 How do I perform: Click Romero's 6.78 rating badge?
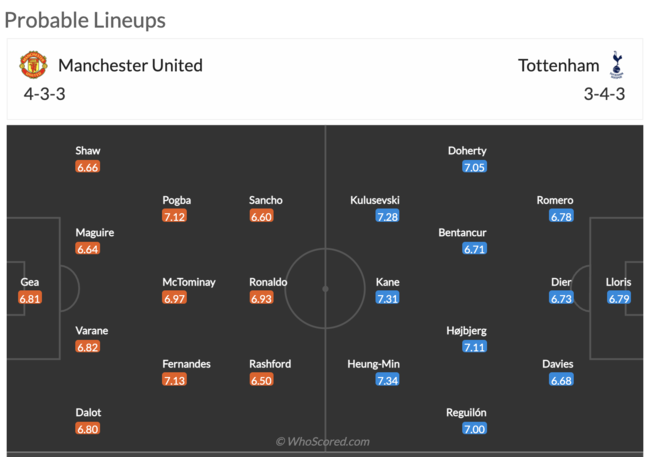pos(561,216)
